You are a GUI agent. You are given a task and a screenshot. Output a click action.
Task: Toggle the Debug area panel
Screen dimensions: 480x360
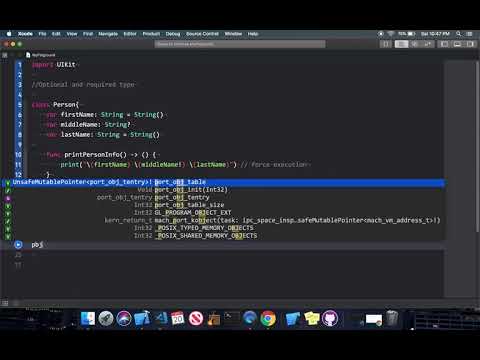click(x=457, y=44)
